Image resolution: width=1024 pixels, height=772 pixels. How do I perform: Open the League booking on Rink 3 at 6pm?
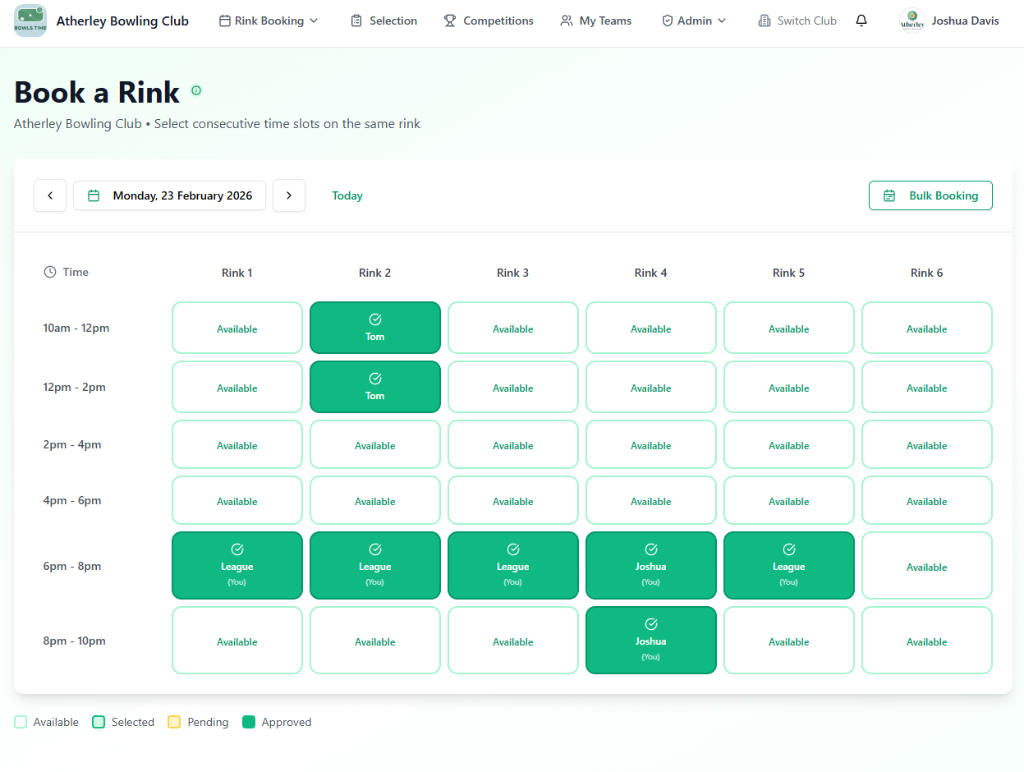coord(513,566)
